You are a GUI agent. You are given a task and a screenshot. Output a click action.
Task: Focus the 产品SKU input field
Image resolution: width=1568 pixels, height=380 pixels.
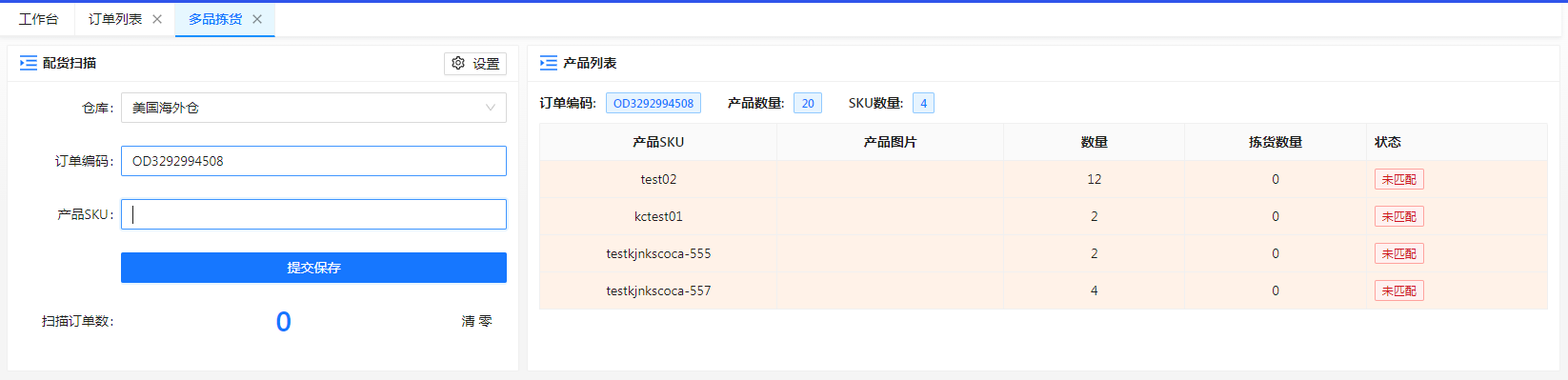pyautogui.click(x=313, y=214)
